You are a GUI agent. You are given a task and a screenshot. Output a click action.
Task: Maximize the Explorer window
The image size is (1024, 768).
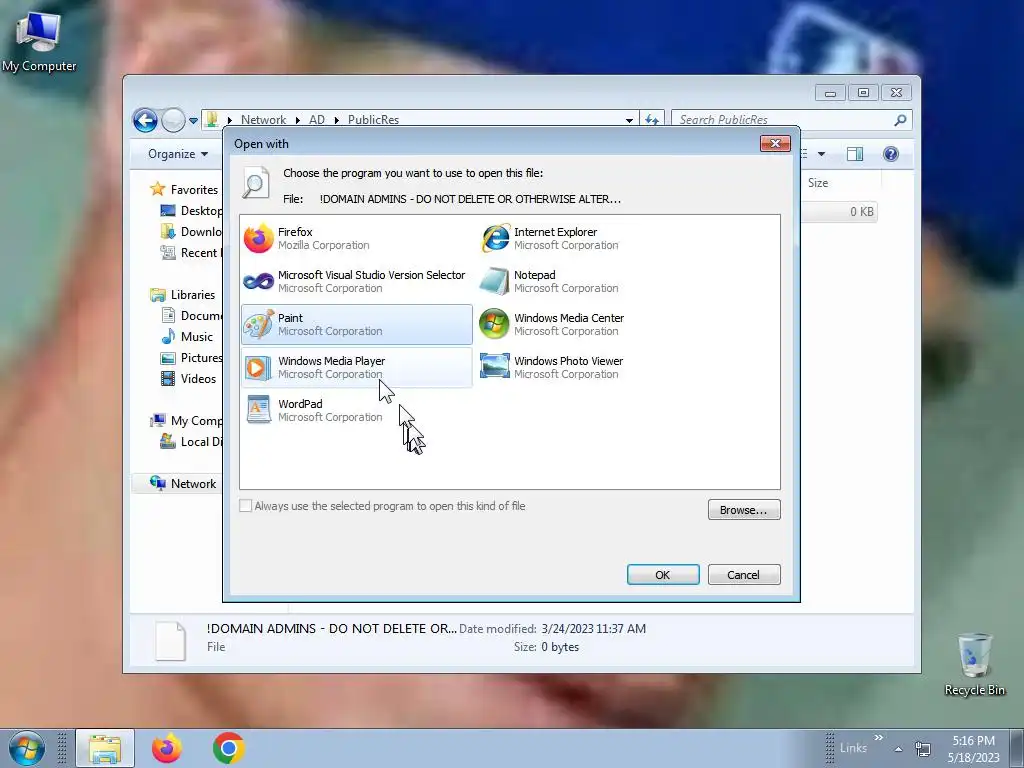[x=863, y=93]
